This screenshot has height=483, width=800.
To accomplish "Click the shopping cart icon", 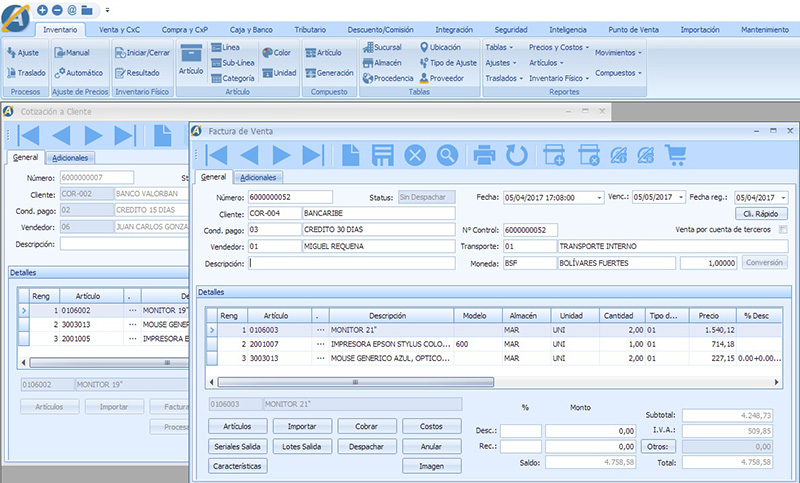I will pyautogui.click(x=676, y=155).
